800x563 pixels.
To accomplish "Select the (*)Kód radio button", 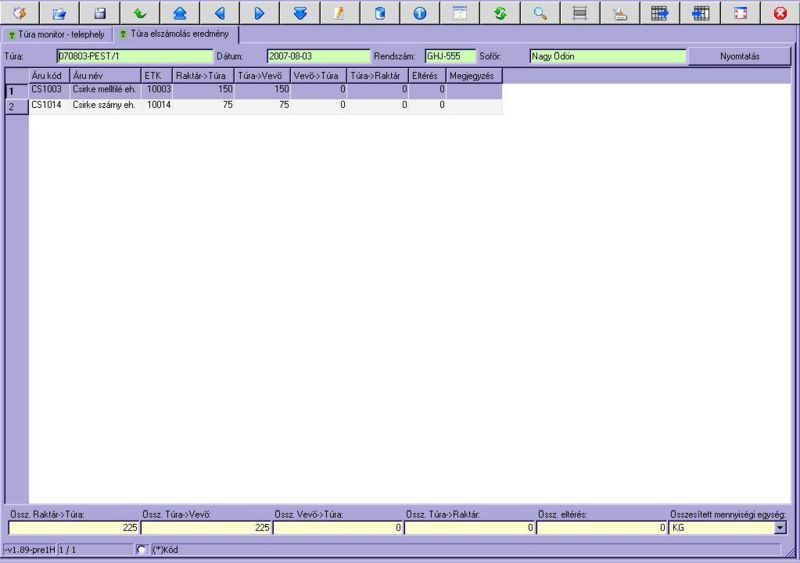I will pos(141,549).
